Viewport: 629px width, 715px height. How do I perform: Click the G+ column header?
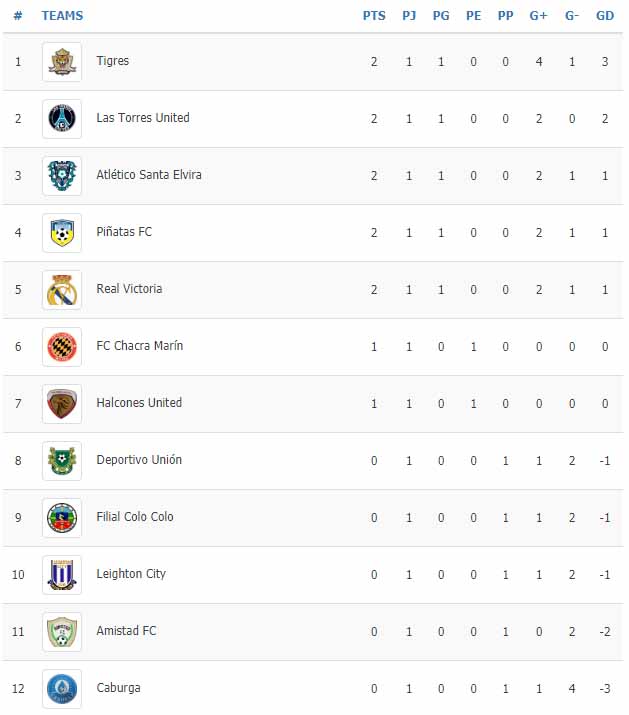(538, 16)
